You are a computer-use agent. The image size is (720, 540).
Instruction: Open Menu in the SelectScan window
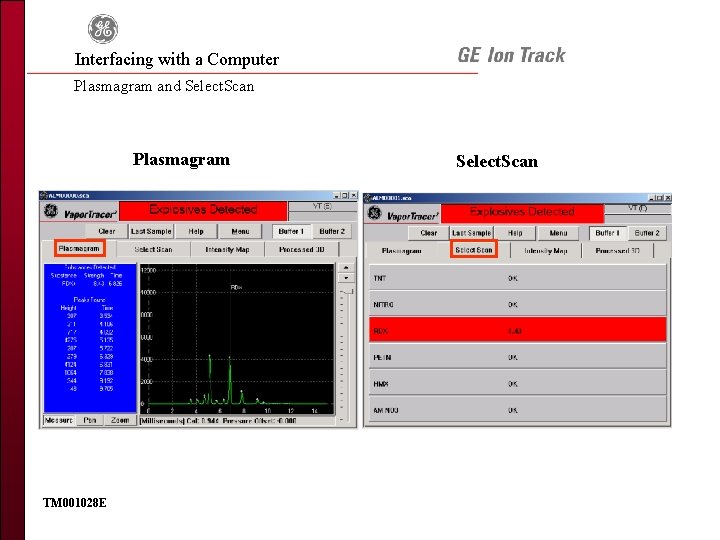coord(558,233)
